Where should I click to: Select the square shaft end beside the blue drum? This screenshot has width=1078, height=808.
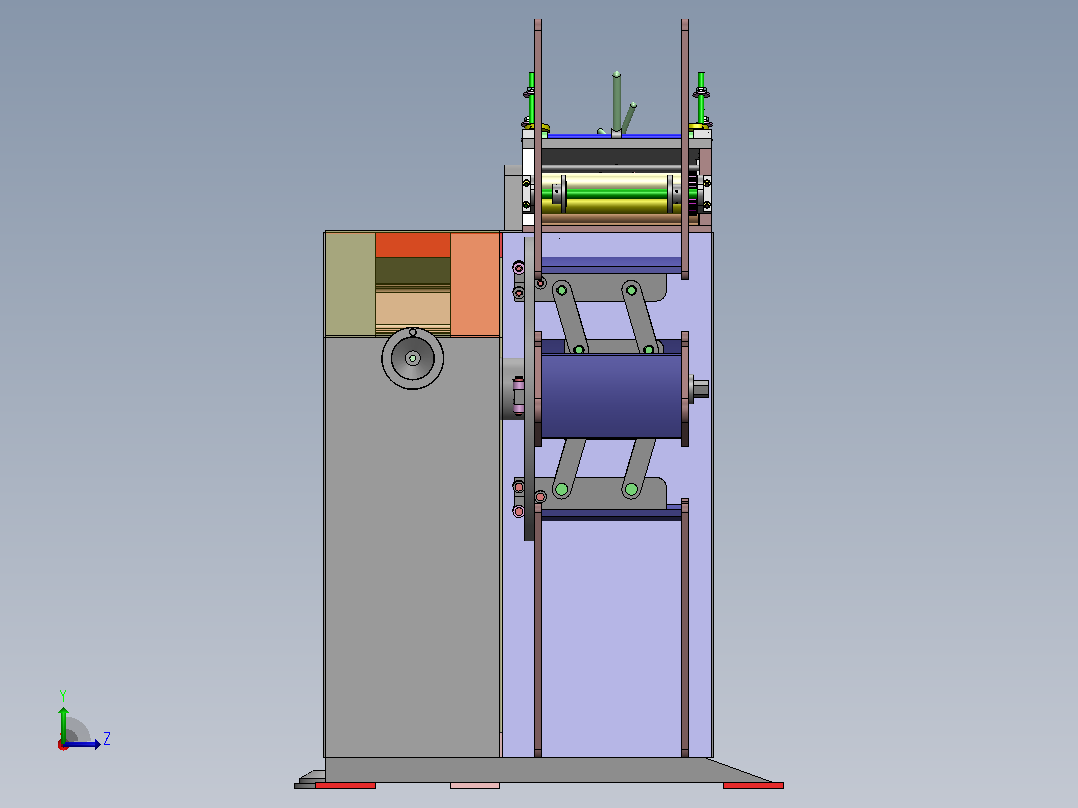pyautogui.click(x=700, y=389)
